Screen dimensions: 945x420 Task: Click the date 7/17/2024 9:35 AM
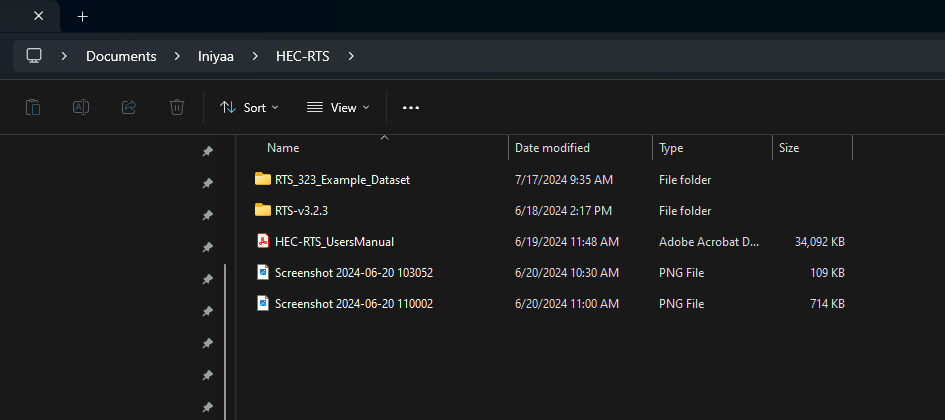click(x=564, y=180)
